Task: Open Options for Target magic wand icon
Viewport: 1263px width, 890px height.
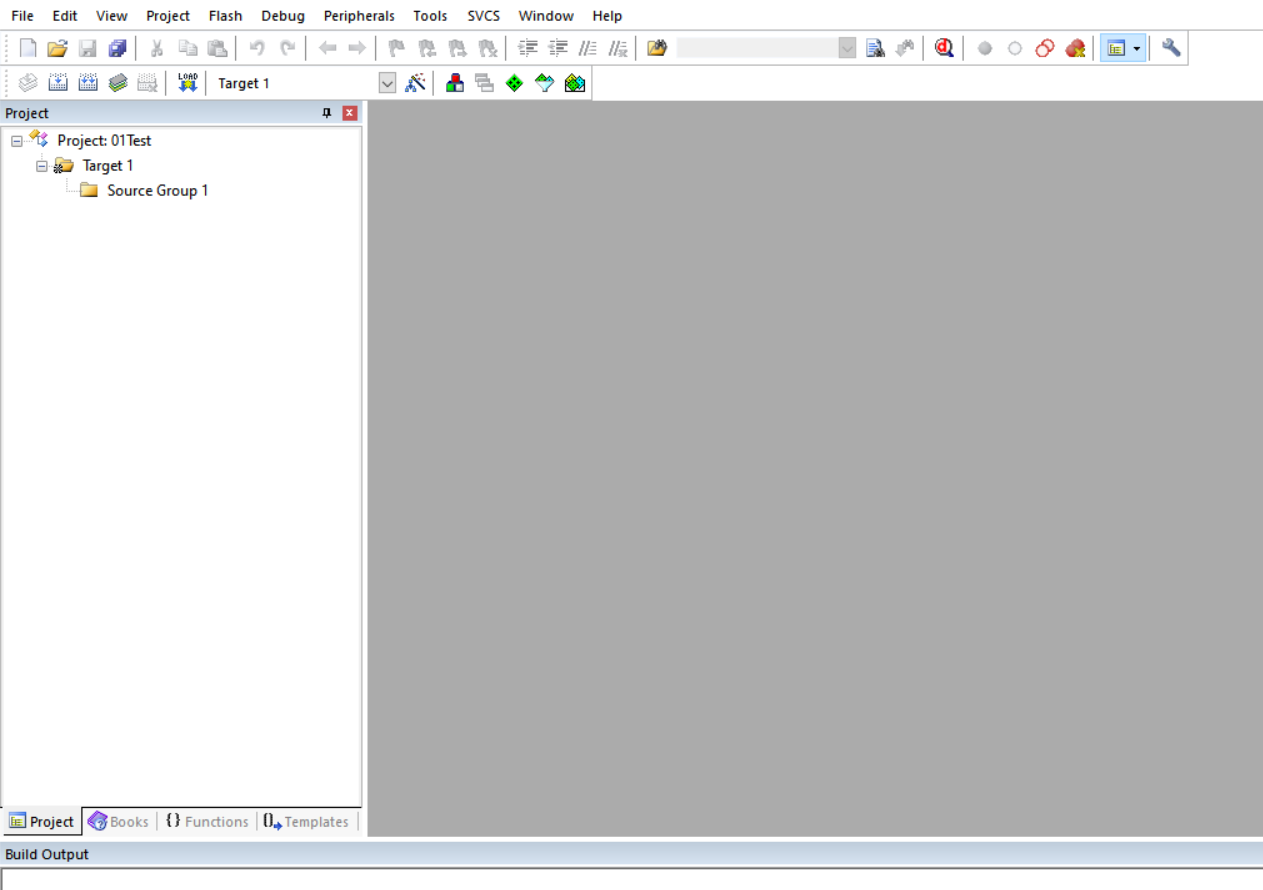Action: tap(415, 83)
